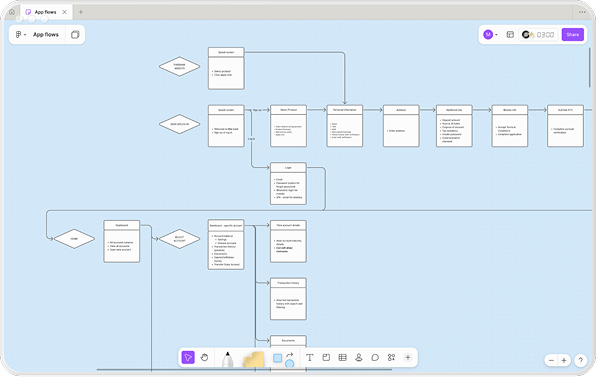This screenshot has height=377, width=596.
Task: Select the Text tool
Action: [x=309, y=357]
